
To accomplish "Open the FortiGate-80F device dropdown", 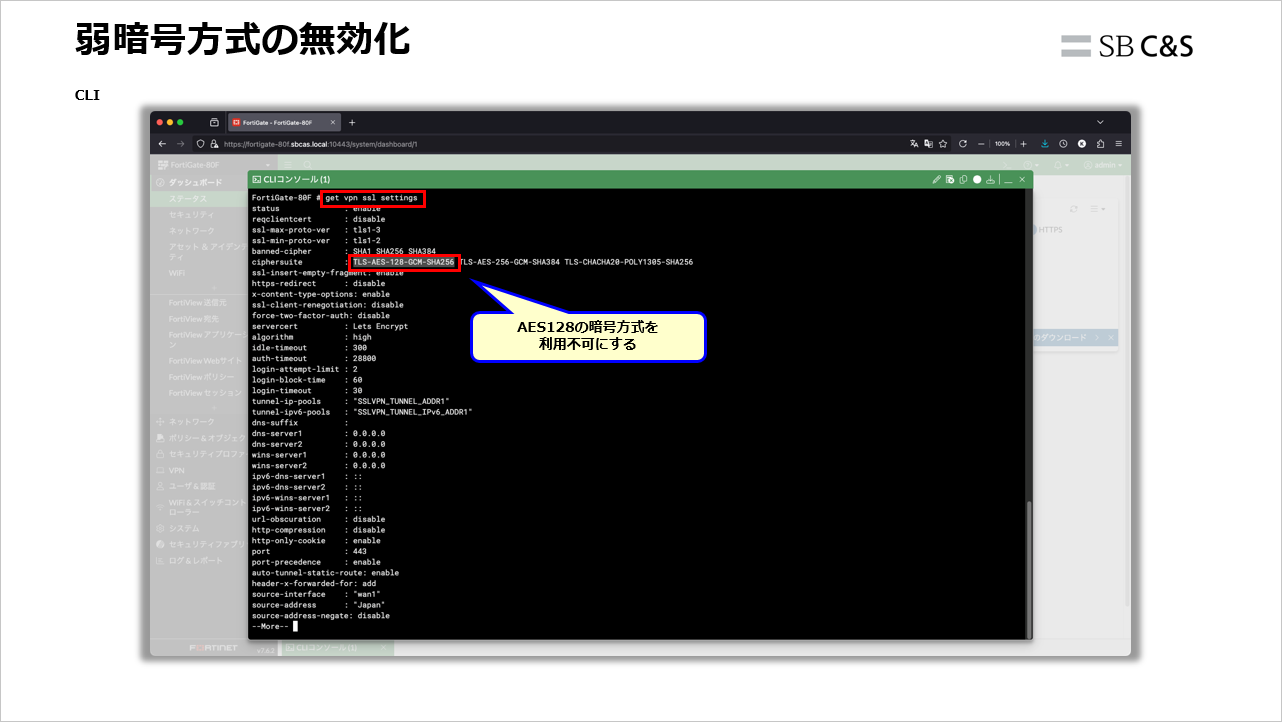I will 213,164.
